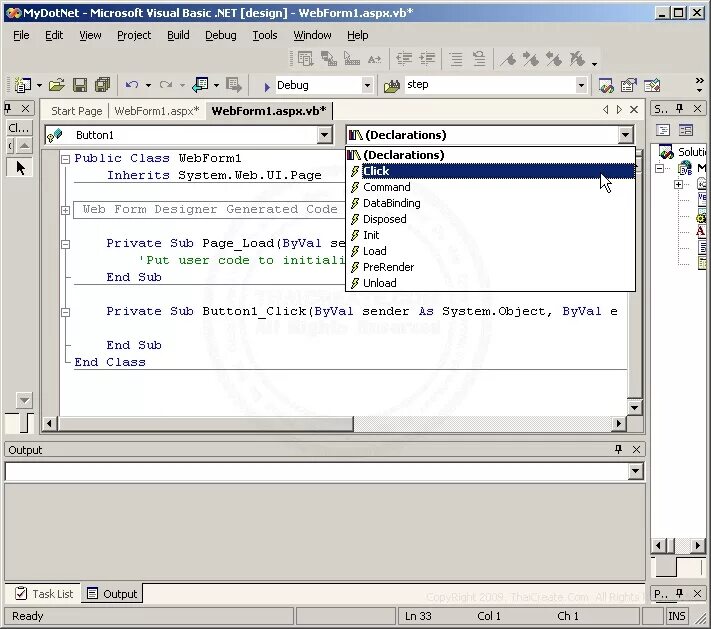Open Solution Explorer from toolbar icon
This screenshot has height=629, width=711.
coord(606,85)
